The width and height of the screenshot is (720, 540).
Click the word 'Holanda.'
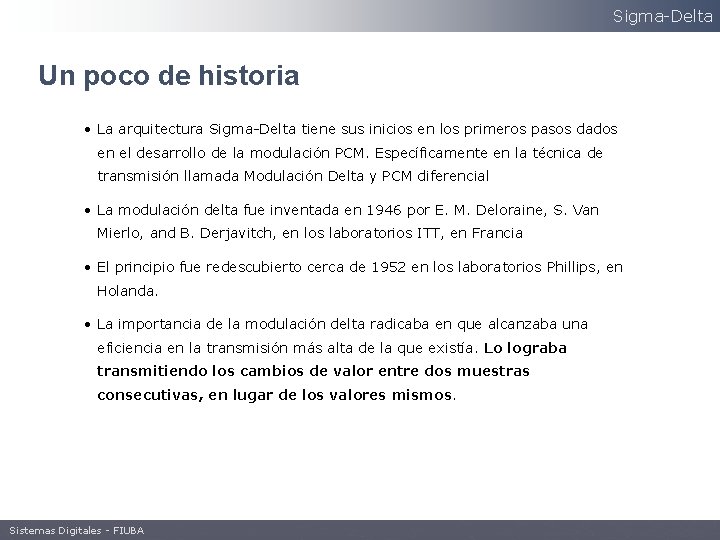(128, 291)
